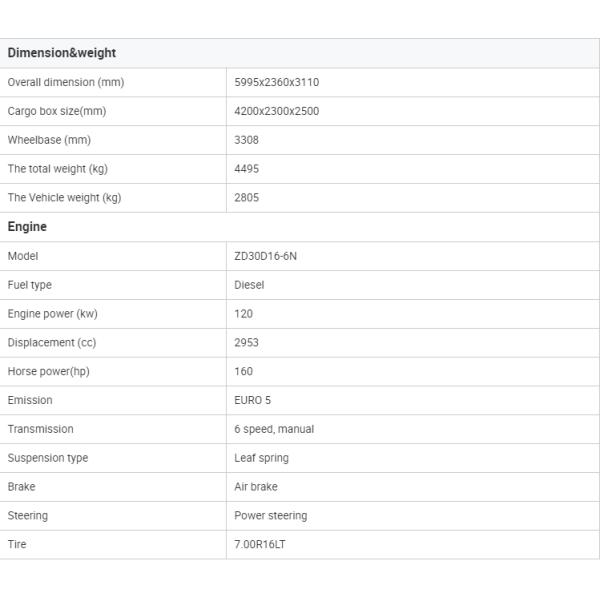Select the Overall dimension (mm) label
The height and width of the screenshot is (600, 600).
click(x=66, y=82)
